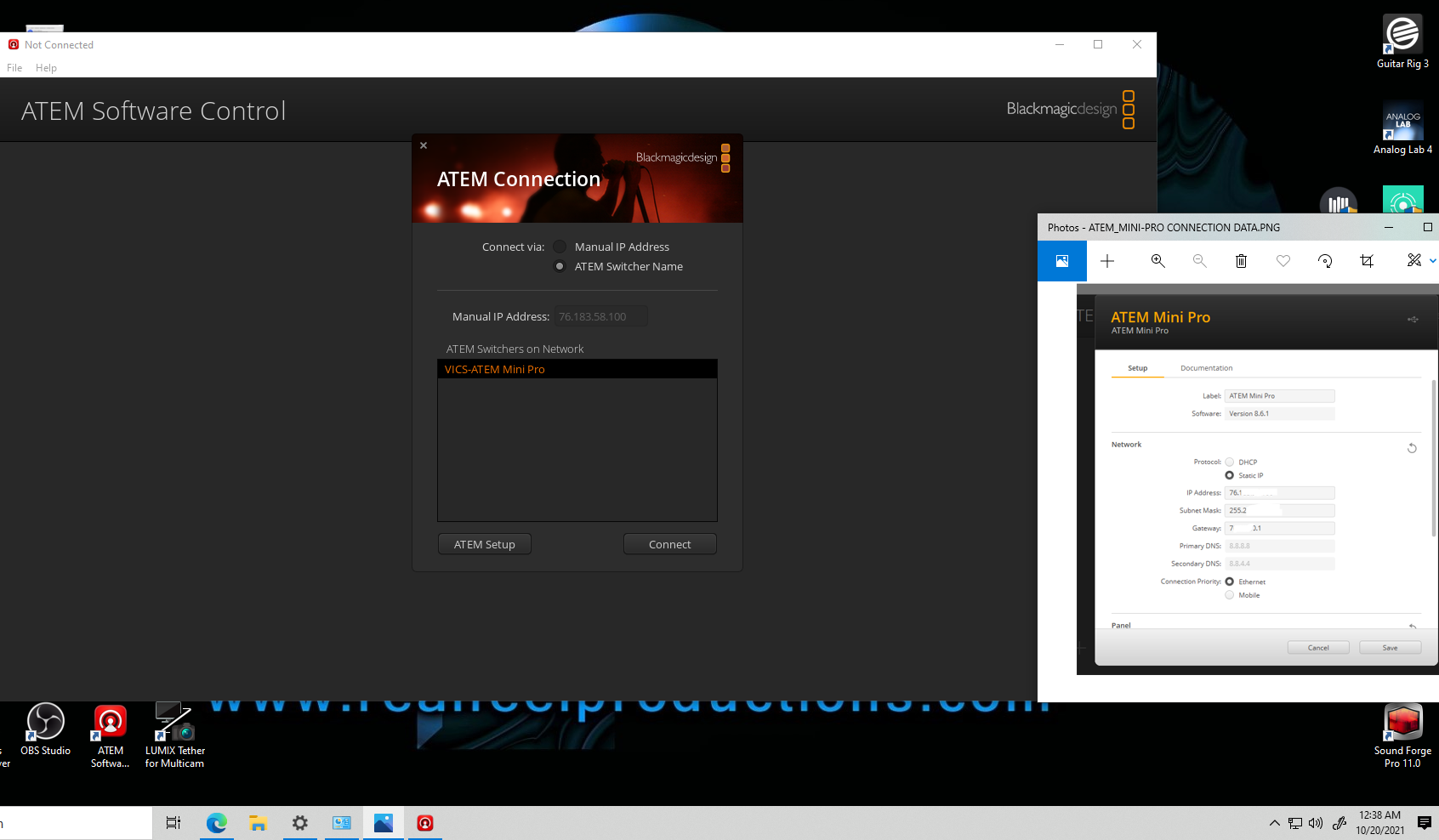Click the Add to plus icon in Photos
The width and height of the screenshot is (1439, 840).
(x=1107, y=261)
